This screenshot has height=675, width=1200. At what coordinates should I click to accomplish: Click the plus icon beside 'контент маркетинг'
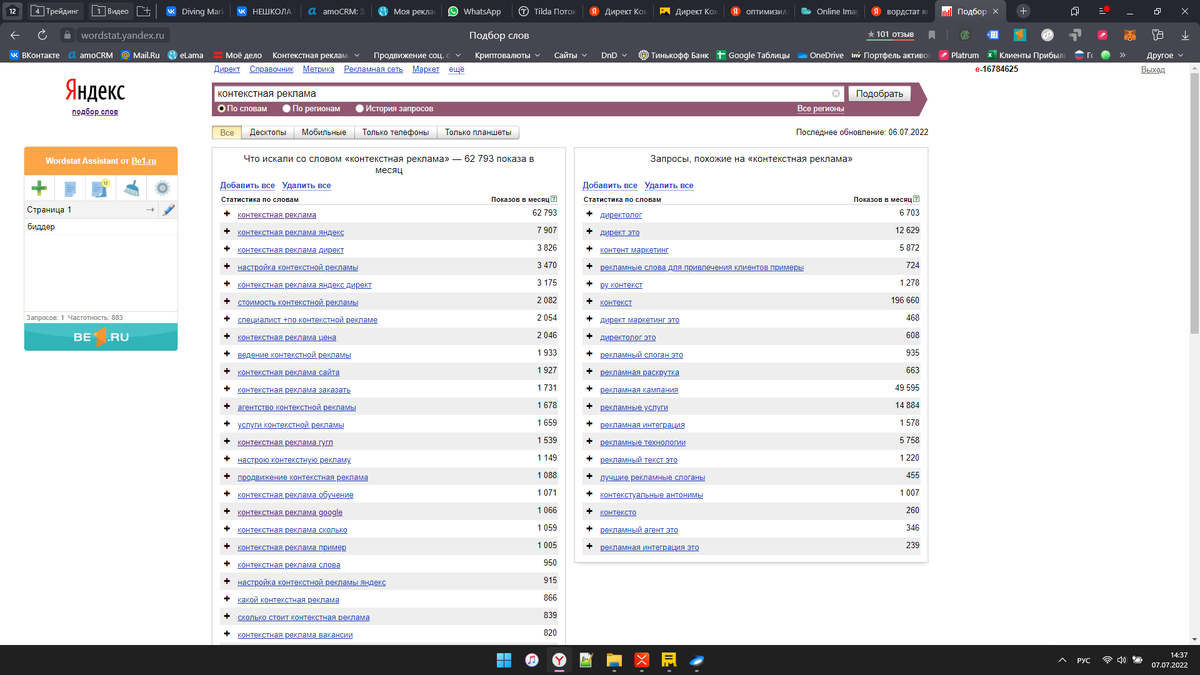coord(590,249)
